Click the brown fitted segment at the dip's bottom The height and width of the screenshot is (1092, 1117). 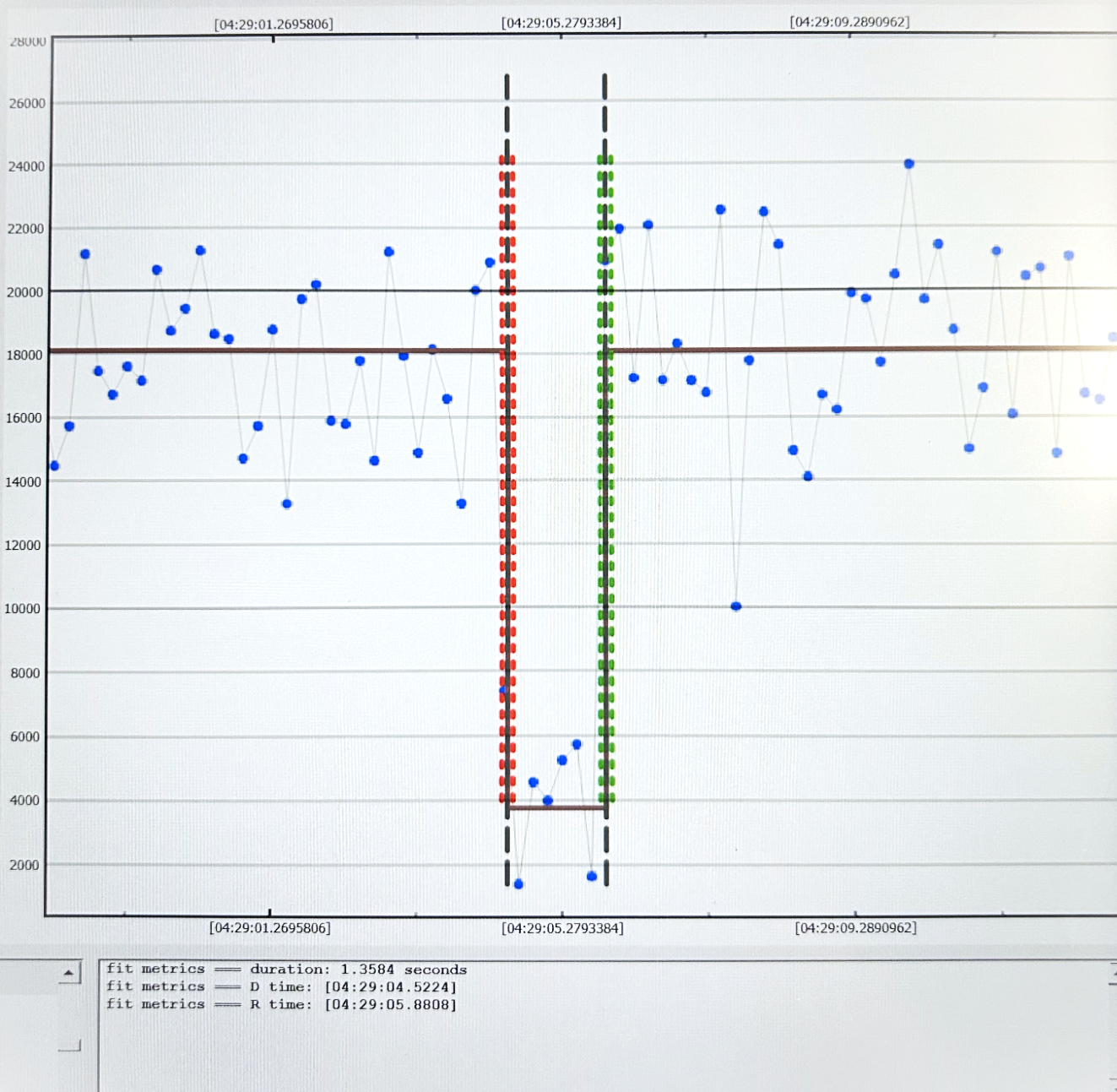click(556, 808)
